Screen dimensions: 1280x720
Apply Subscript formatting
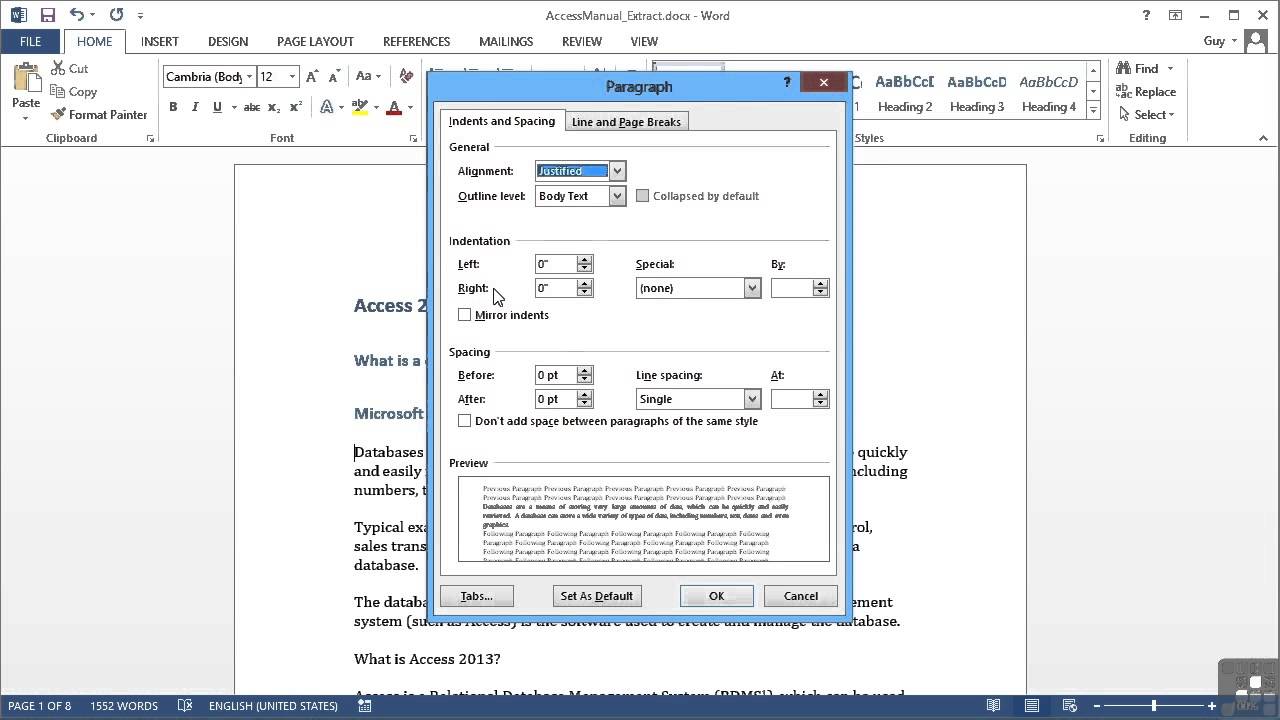click(x=275, y=107)
